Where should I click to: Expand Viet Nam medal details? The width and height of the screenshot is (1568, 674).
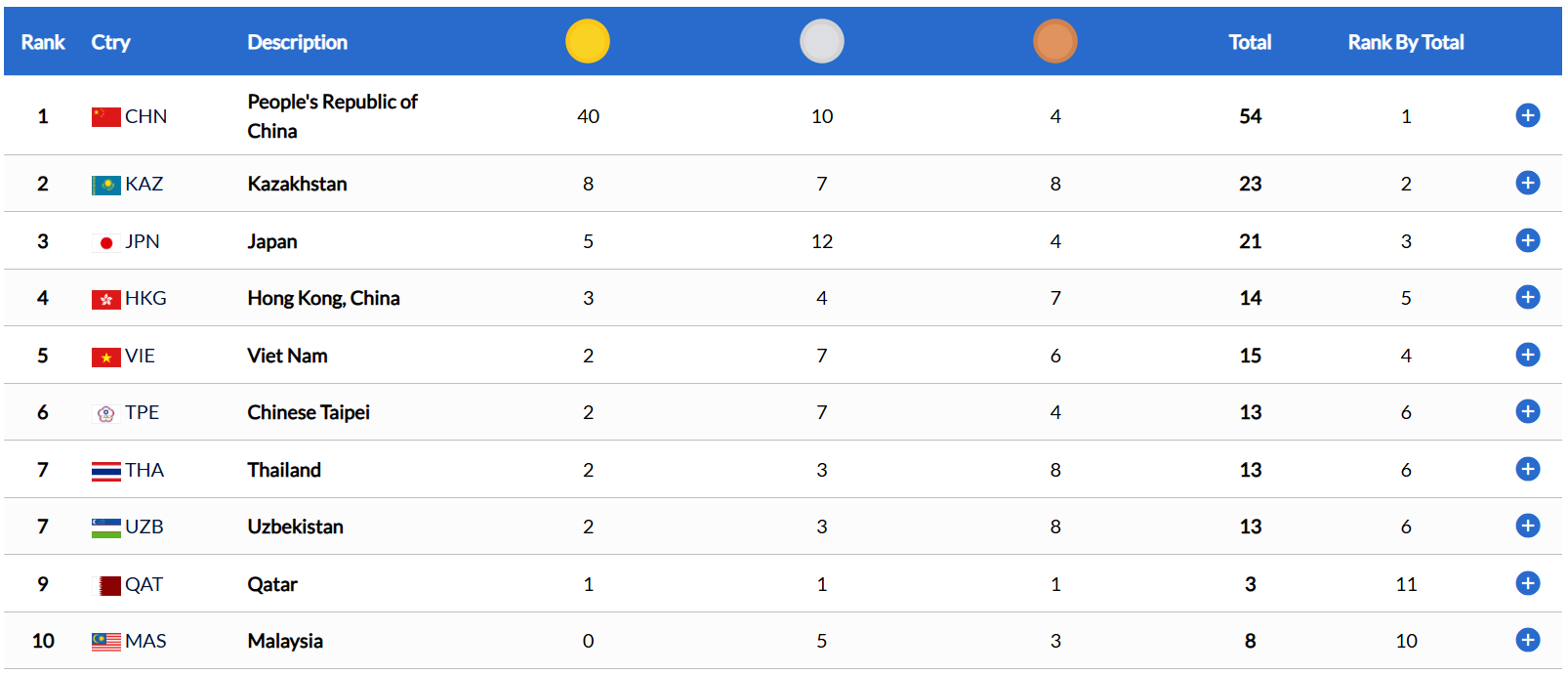pos(1527,355)
